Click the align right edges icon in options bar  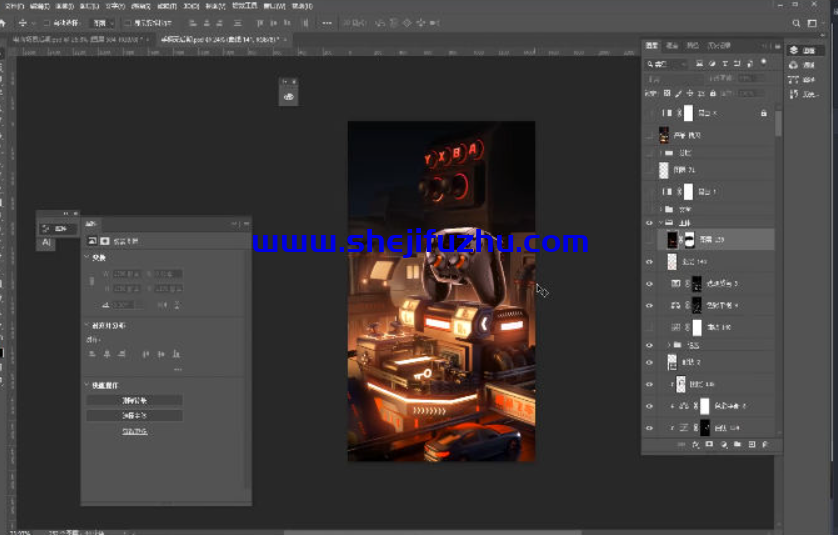coord(220,23)
